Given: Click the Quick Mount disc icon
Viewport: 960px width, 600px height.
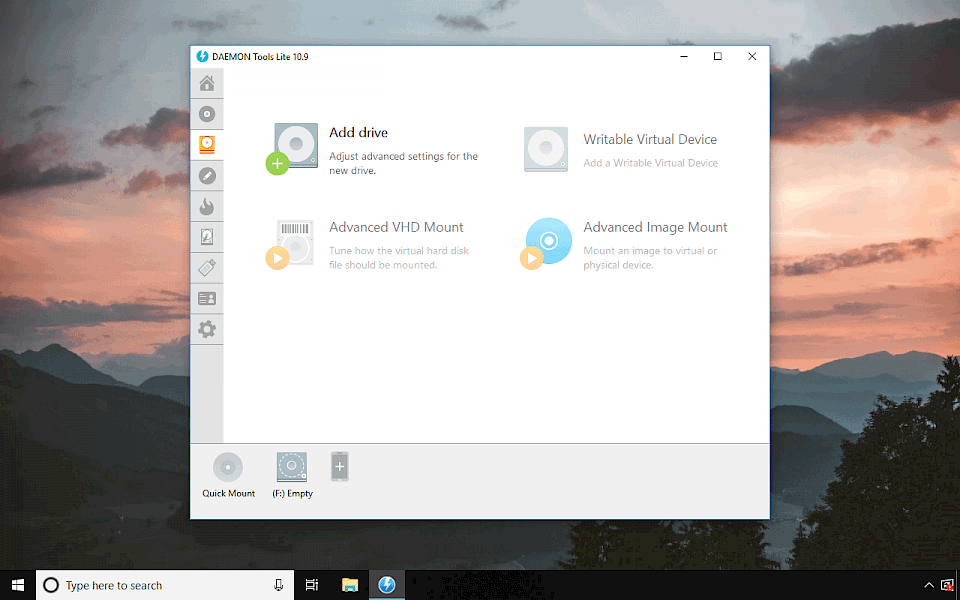Looking at the screenshot, I should point(228,467).
